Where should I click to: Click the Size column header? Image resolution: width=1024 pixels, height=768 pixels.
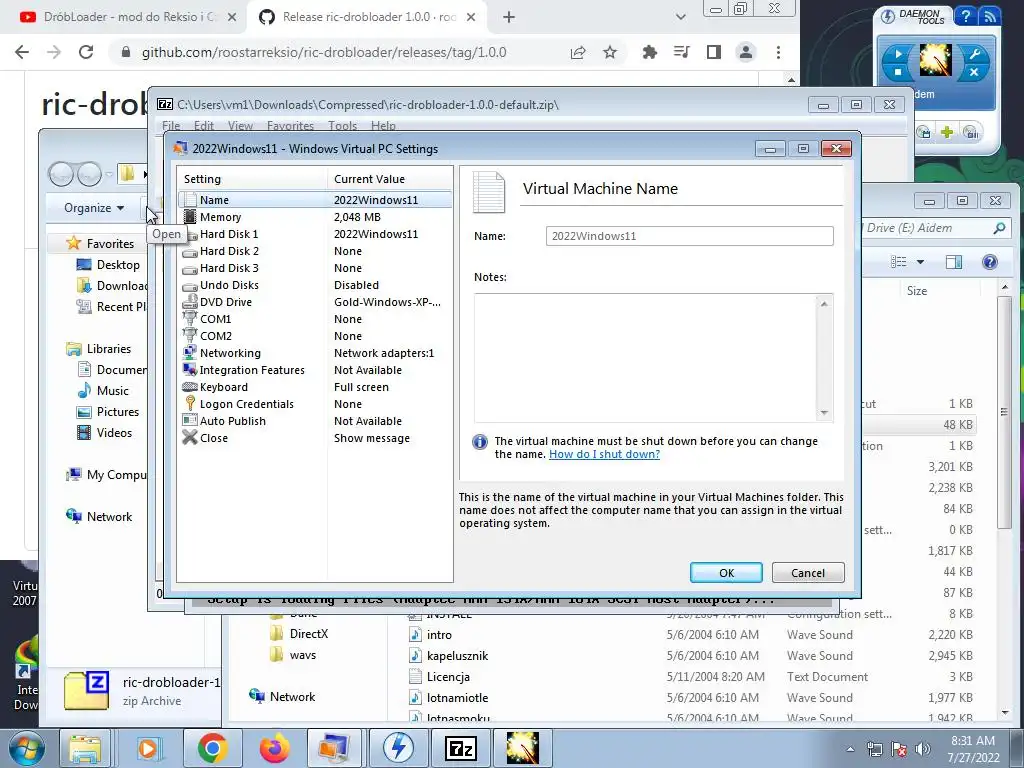916,291
